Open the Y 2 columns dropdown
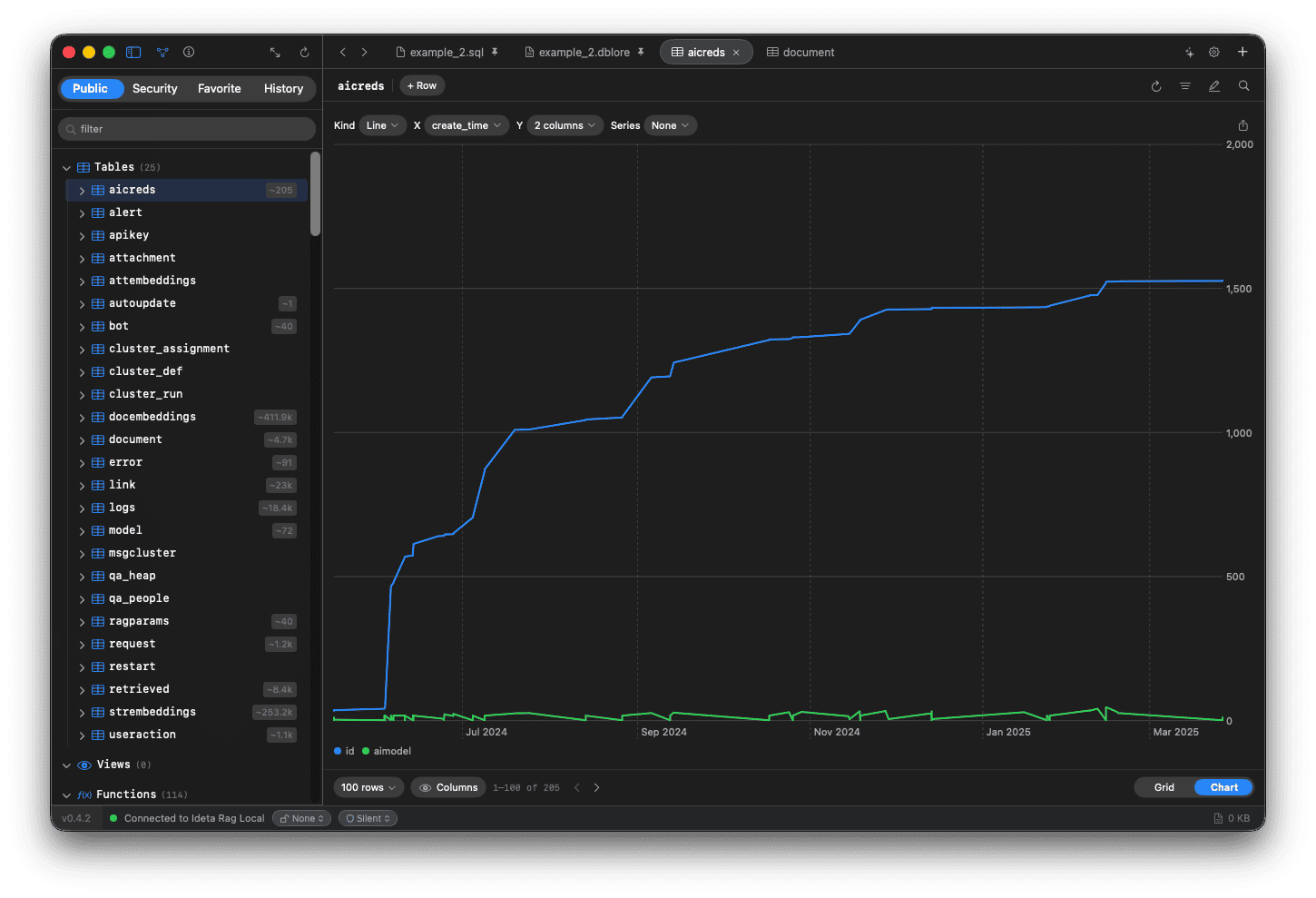 click(x=565, y=125)
